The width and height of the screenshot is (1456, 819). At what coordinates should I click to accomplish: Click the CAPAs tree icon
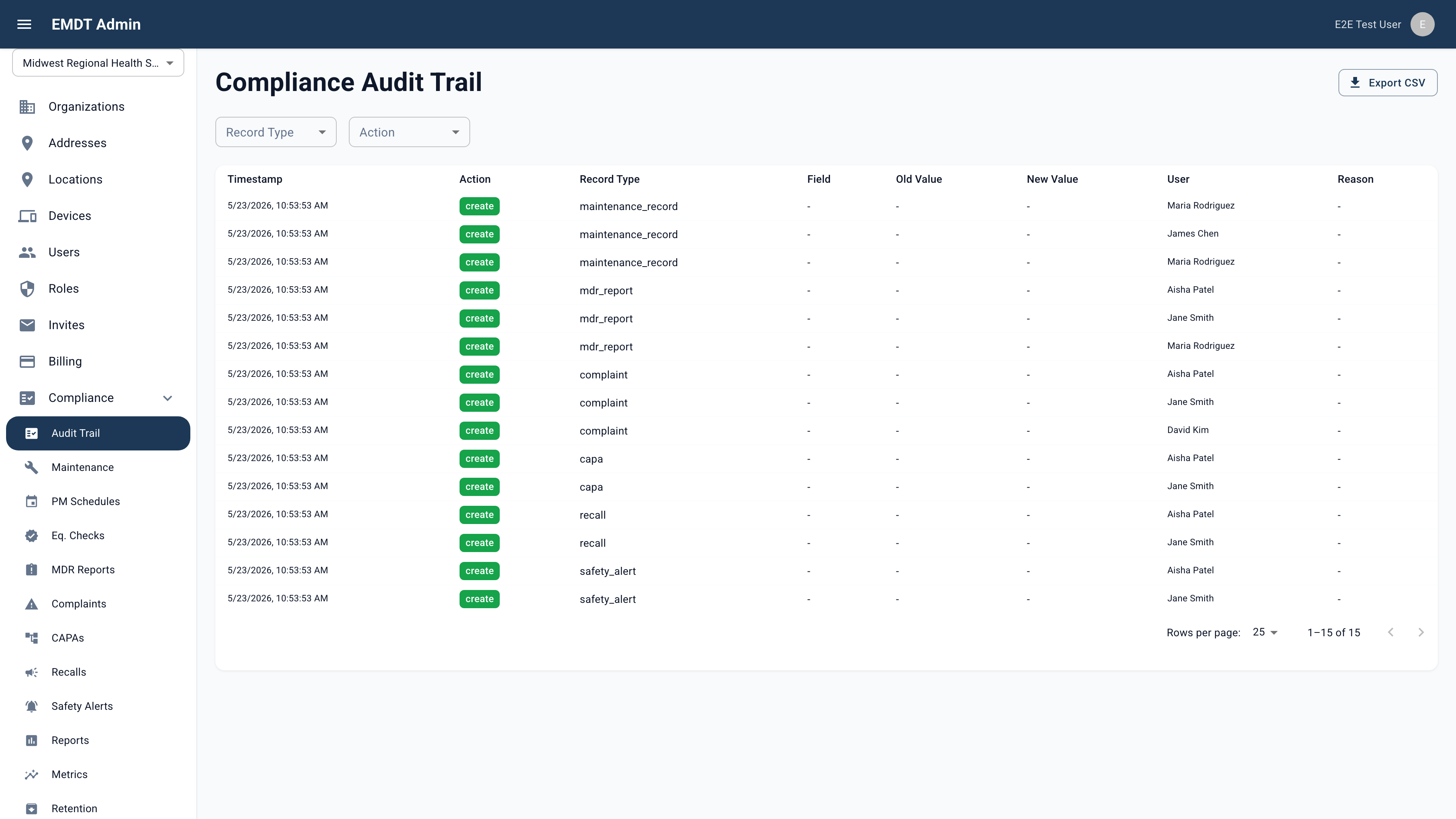click(31, 638)
